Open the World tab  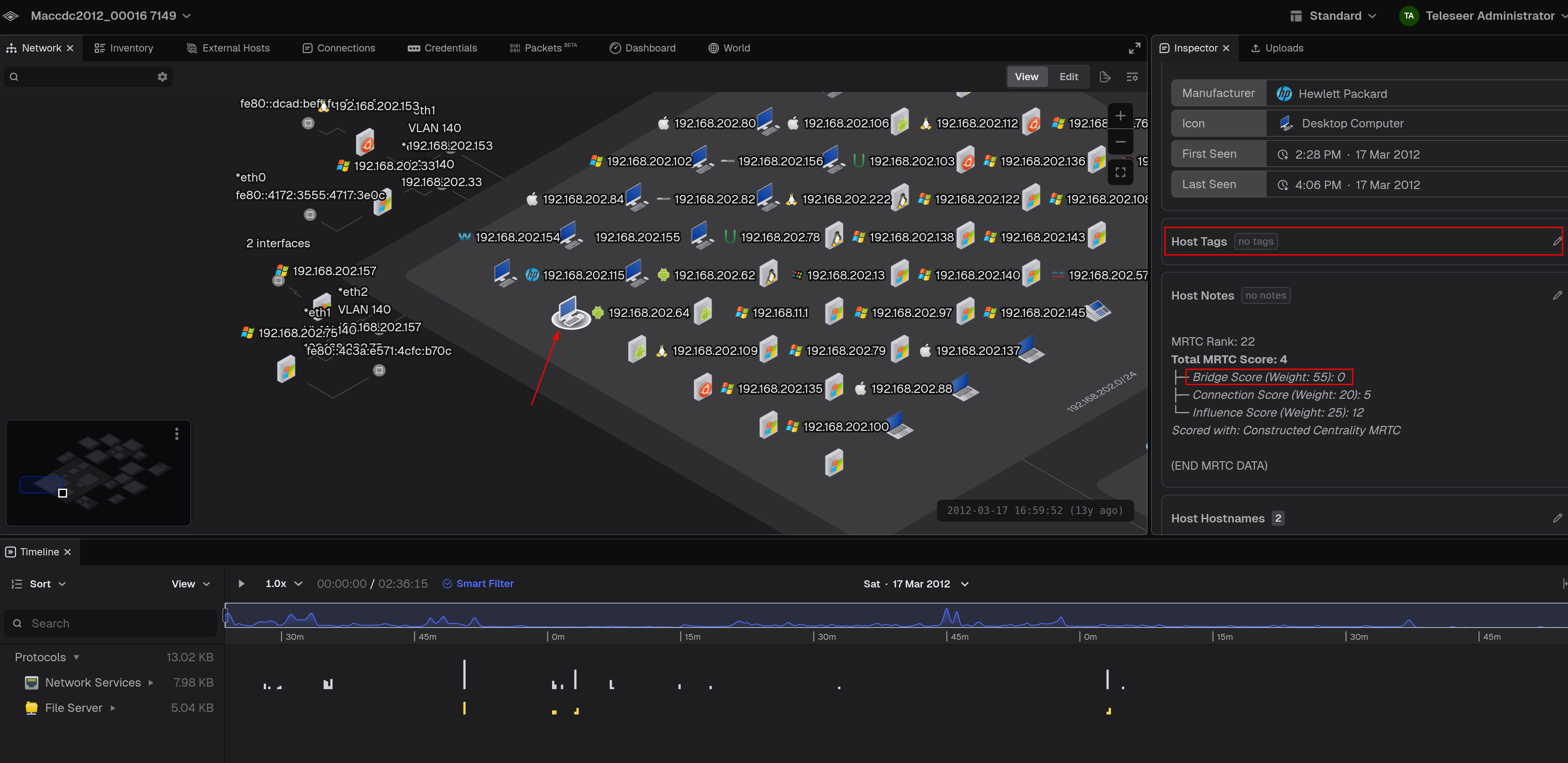coord(729,48)
